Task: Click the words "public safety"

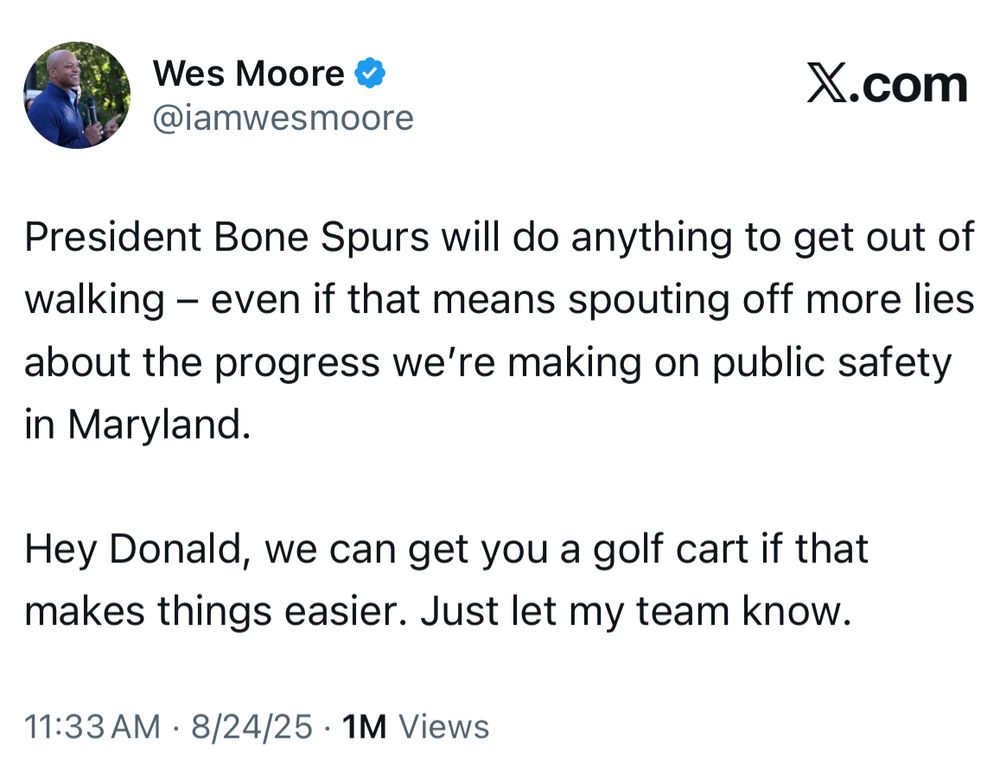Action: point(832,363)
